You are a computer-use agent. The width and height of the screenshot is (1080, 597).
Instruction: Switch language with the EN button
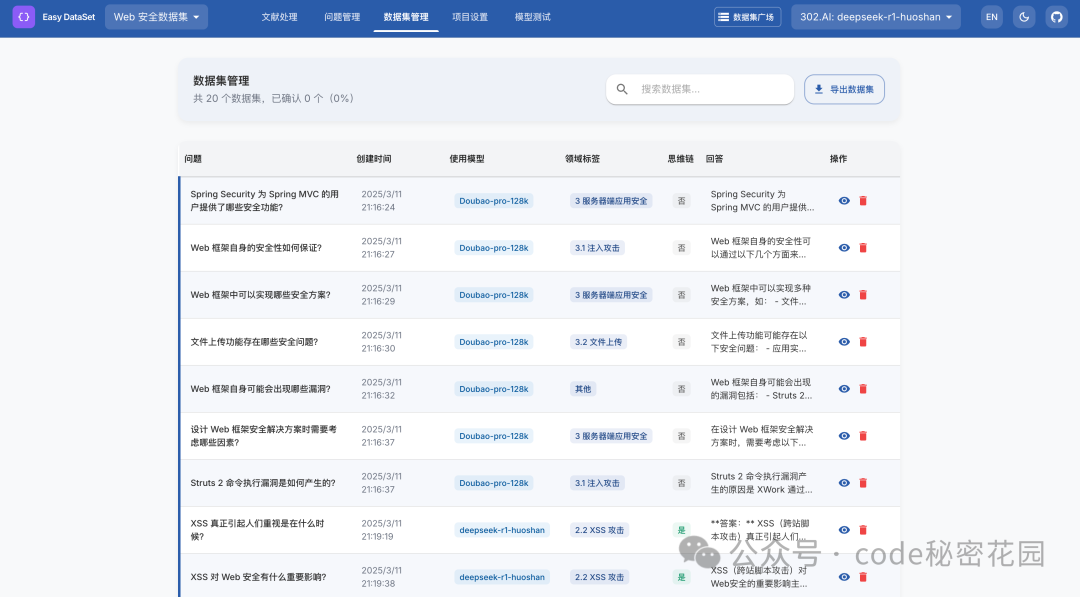point(992,17)
